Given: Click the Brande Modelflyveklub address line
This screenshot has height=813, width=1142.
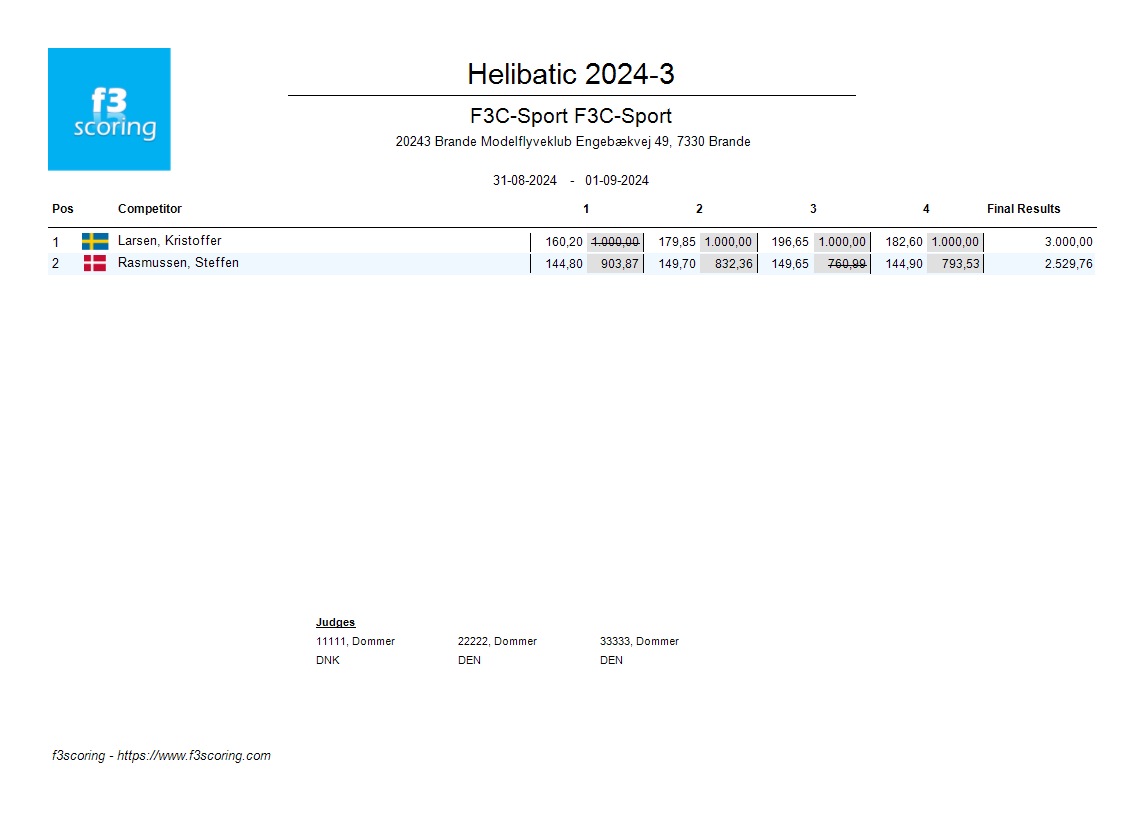Looking at the screenshot, I should [573, 141].
